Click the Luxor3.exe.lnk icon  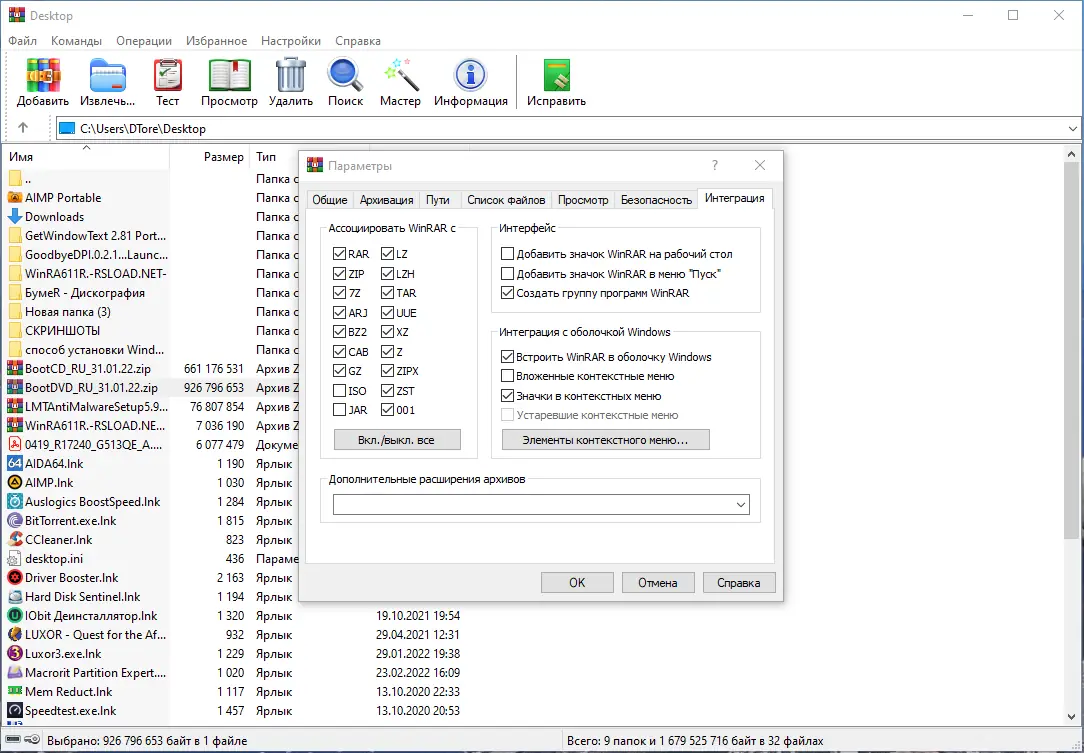15,653
